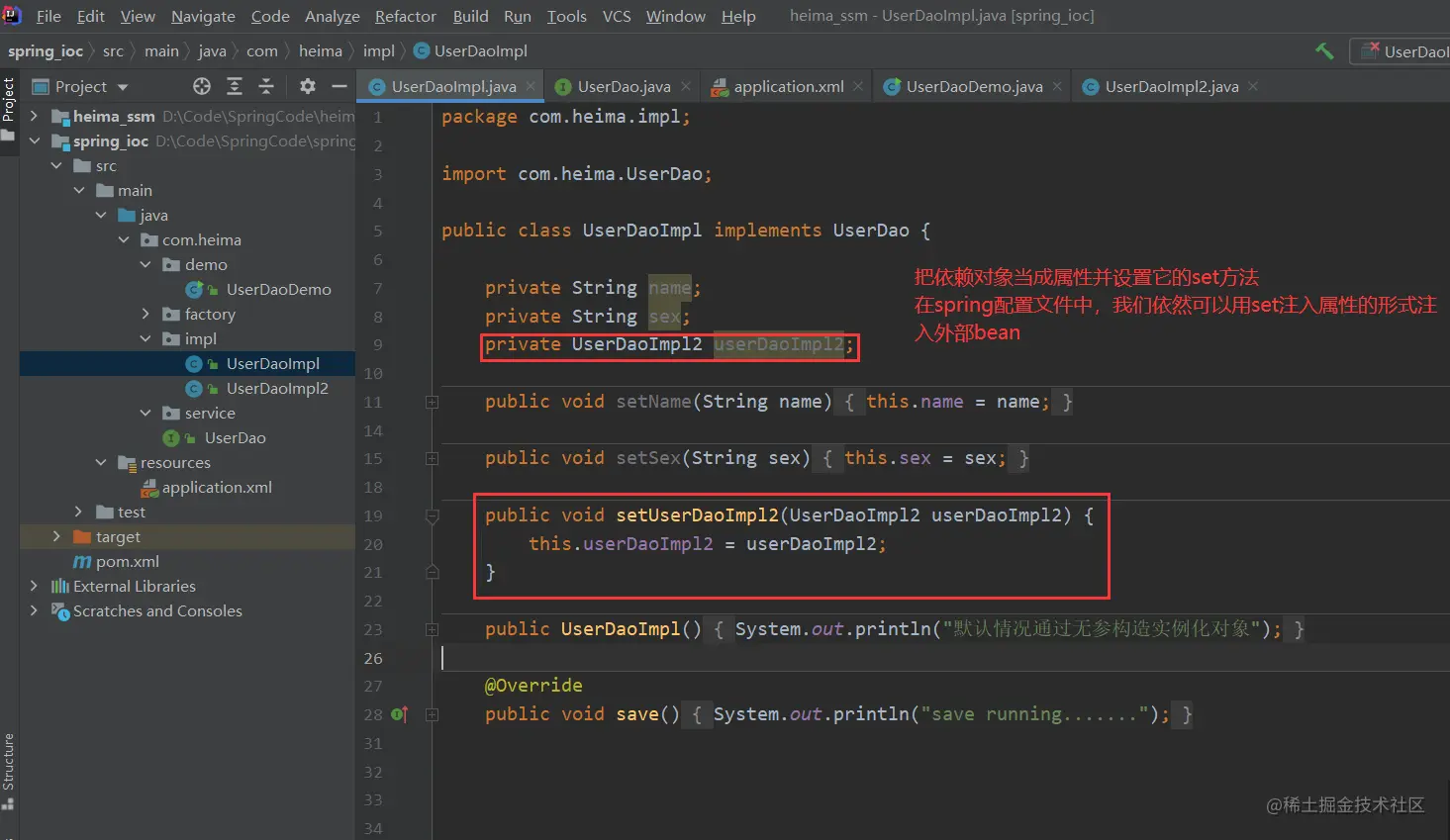
Task: Unfold the save method on line 28
Action: pyautogui.click(x=432, y=714)
